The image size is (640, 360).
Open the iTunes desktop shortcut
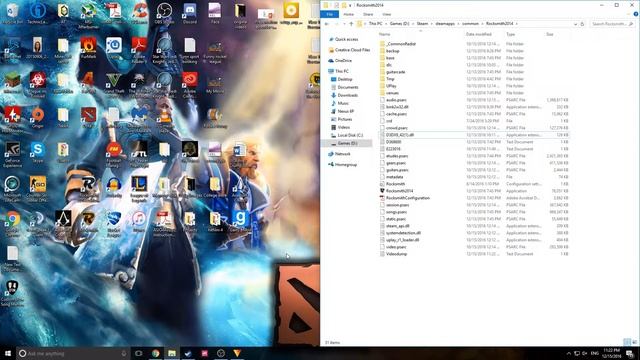click(139, 222)
